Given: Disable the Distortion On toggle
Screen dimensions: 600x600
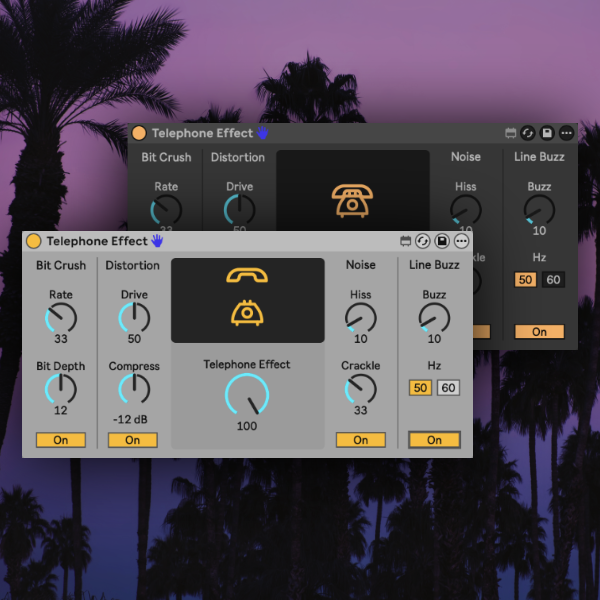Looking at the screenshot, I should [x=133, y=440].
